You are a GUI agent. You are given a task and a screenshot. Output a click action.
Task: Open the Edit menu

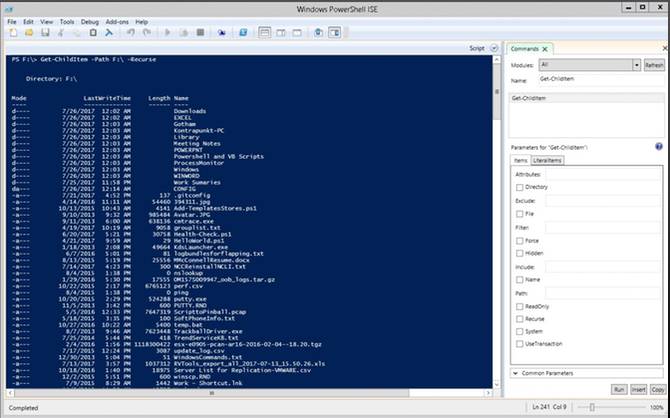(x=28, y=22)
